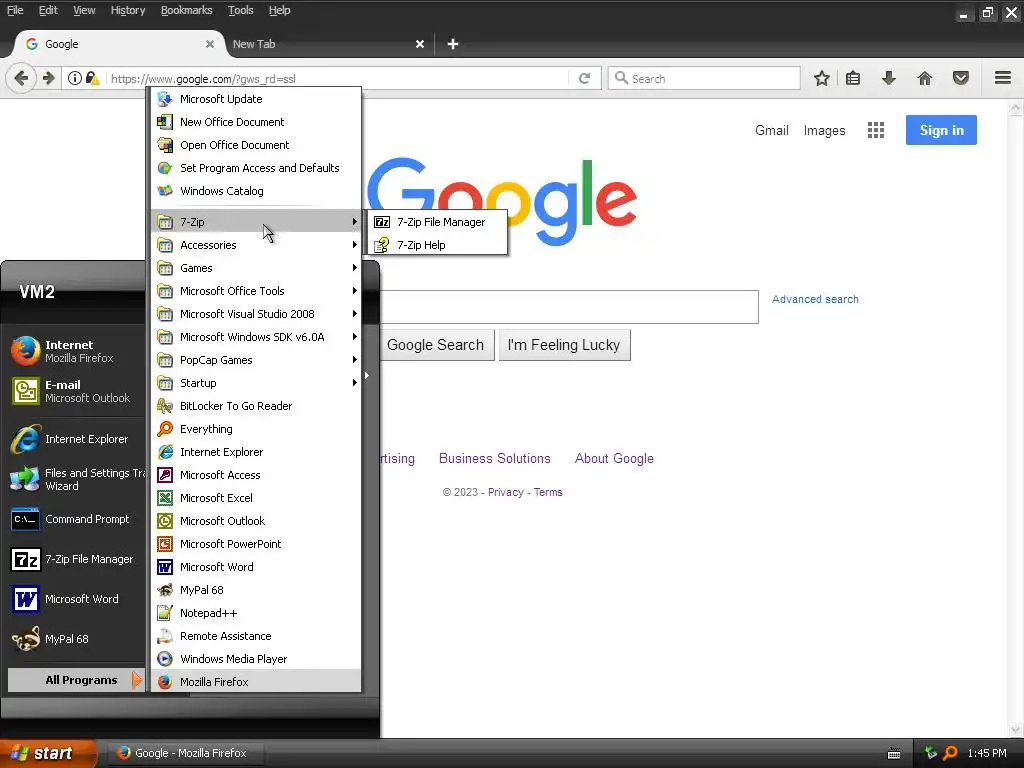Viewport: 1024px width, 768px height.
Task: Open a new tab with plus button
Action: [453, 44]
